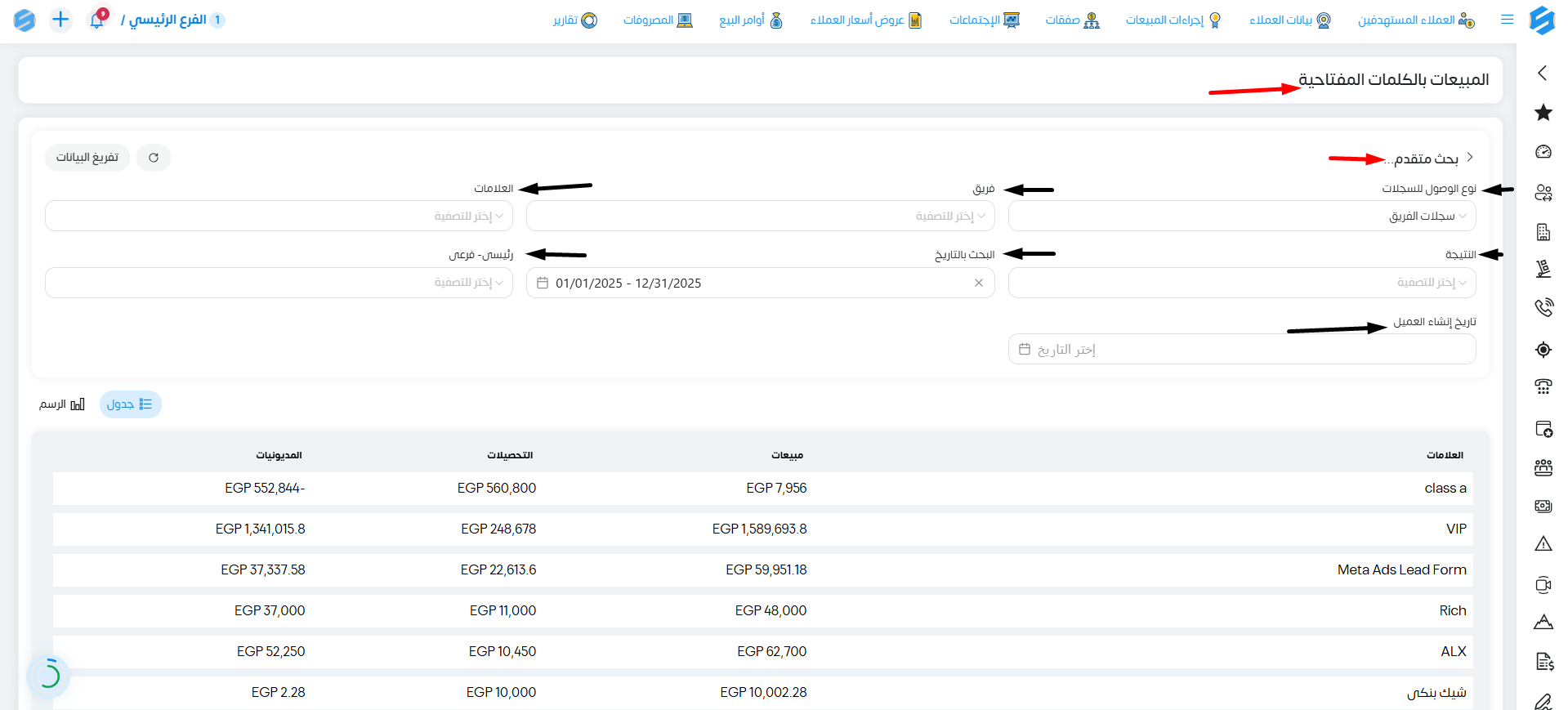Open the سجلات الفريق access type dropdown
Image resolution: width=1568 pixels, height=710 pixels.
coord(1242,217)
